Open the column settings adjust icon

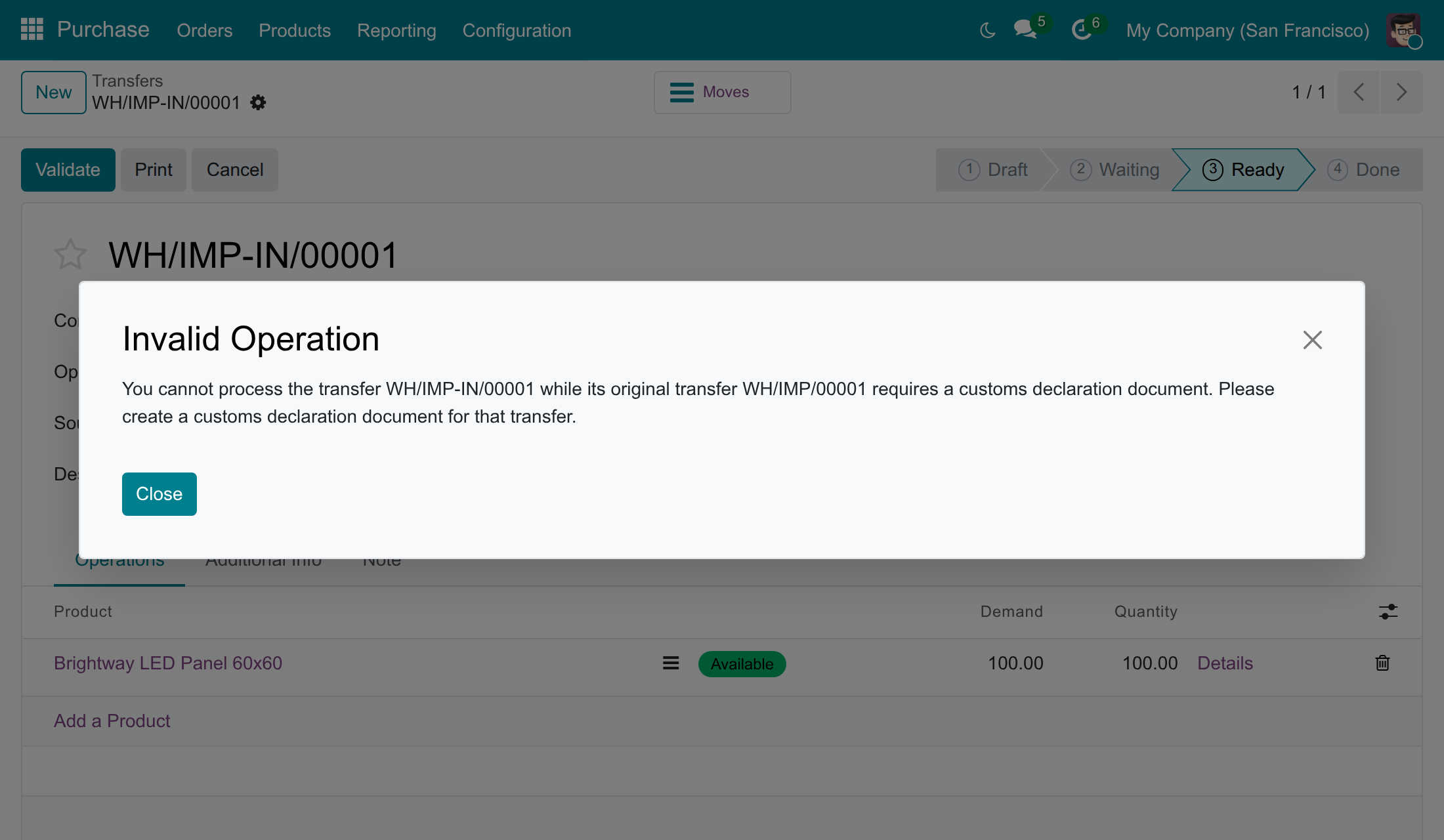point(1388,612)
